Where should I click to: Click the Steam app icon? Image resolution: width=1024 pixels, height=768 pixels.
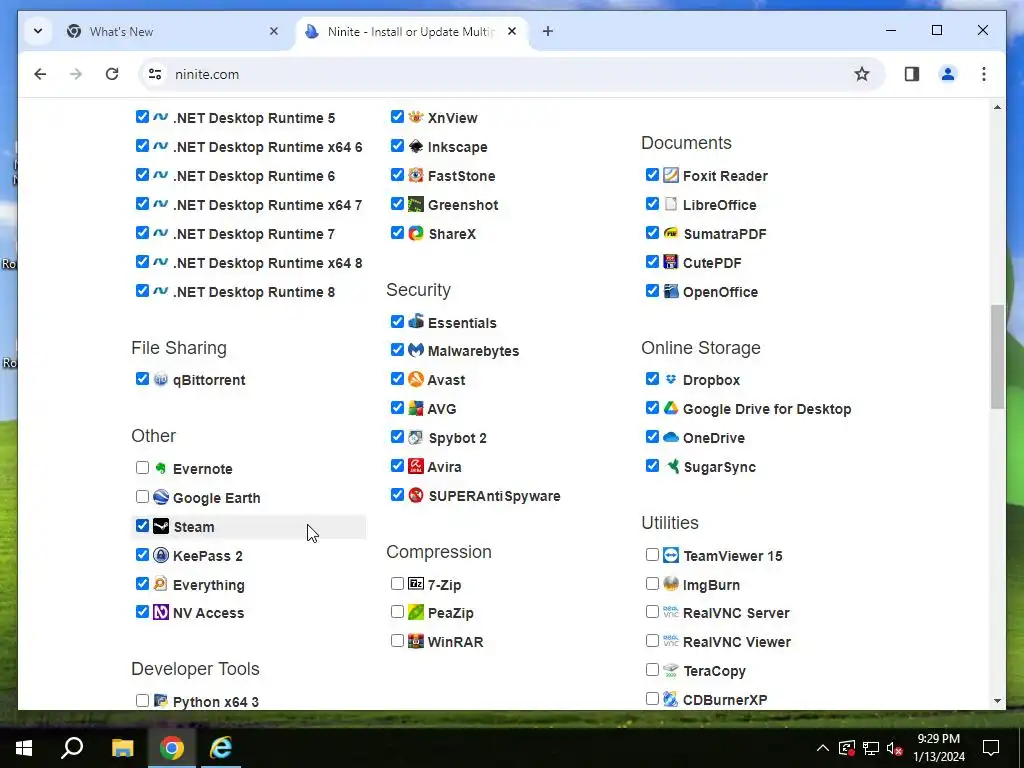[161, 526]
